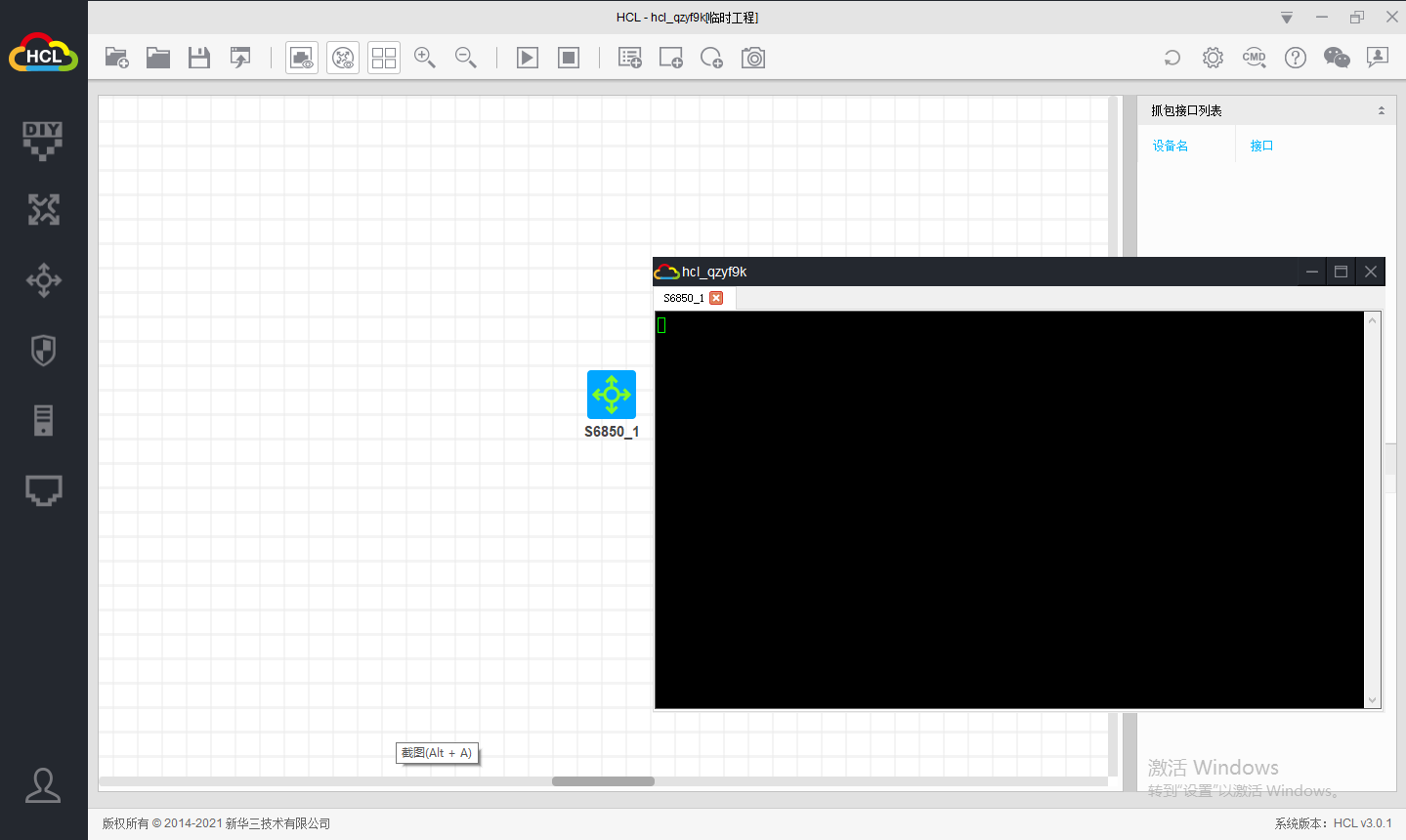Click the camera screenshot icon in the toolbar
The image size is (1406, 840).
753,58
